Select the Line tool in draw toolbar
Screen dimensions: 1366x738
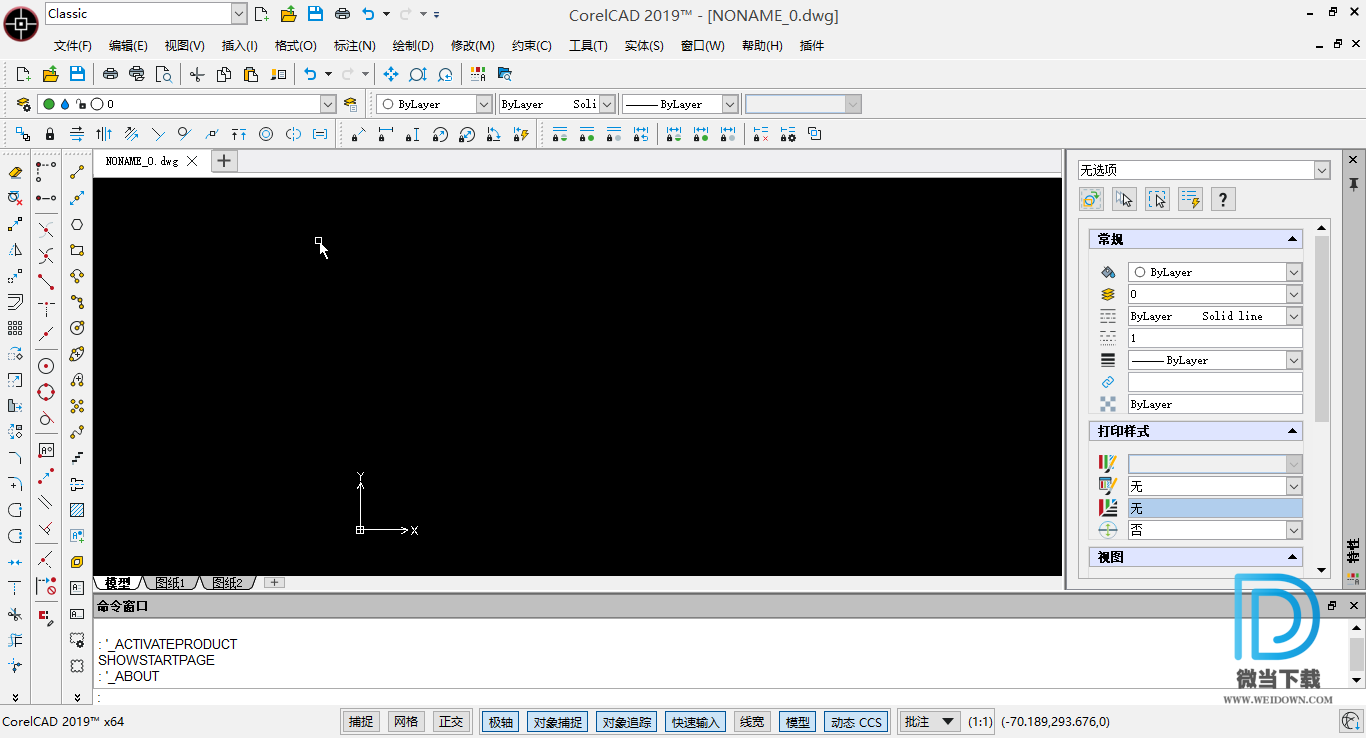tap(77, 172)
